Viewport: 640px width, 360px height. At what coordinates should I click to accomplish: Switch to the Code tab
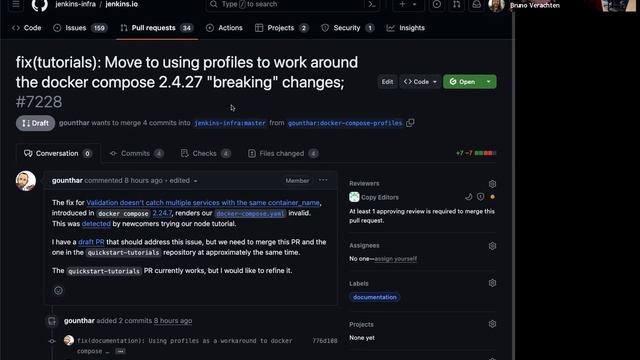click(27, 28)
